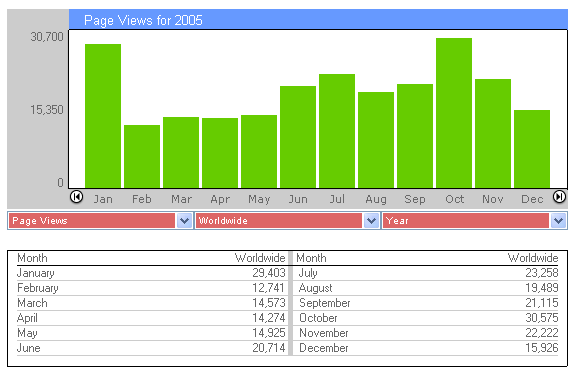Click the March bar in the chart
This screenshot has height=375, width=576.
tap(181, 152)
